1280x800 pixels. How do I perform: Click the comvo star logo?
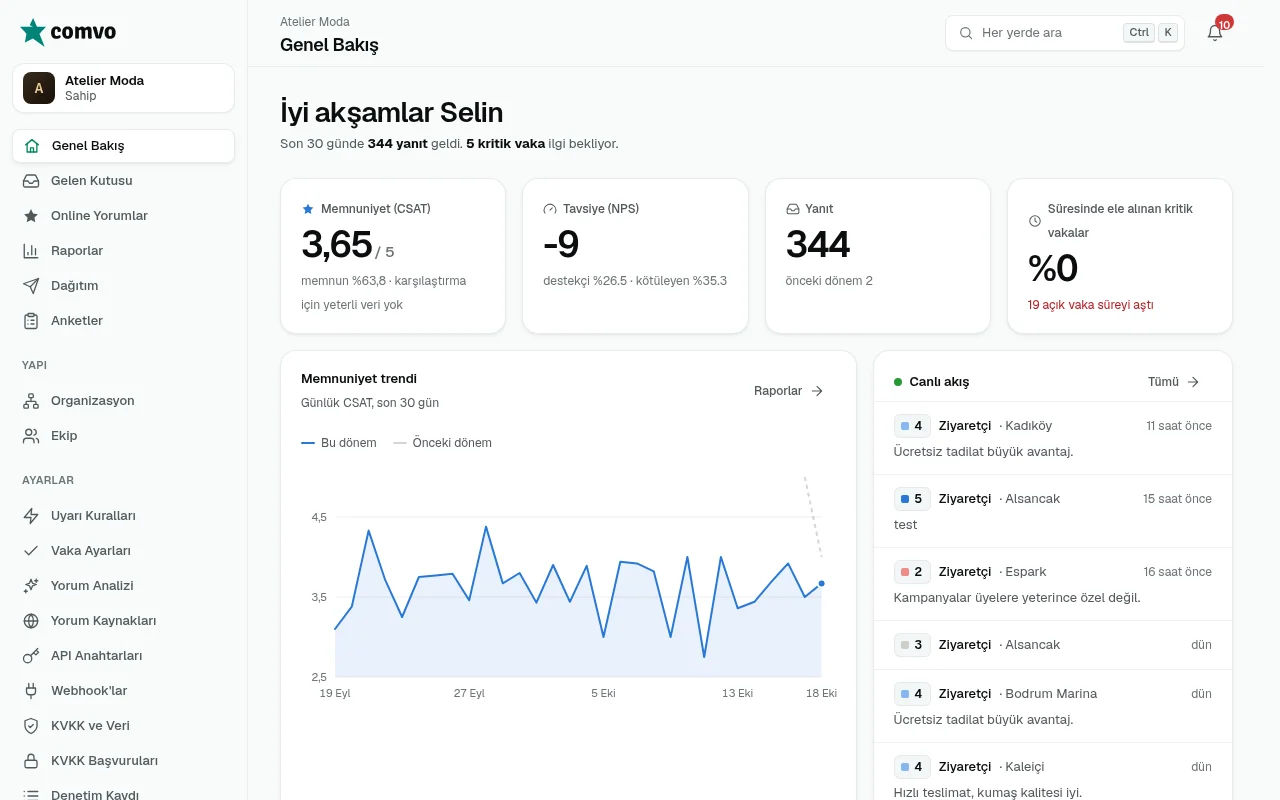coord(33,32)
